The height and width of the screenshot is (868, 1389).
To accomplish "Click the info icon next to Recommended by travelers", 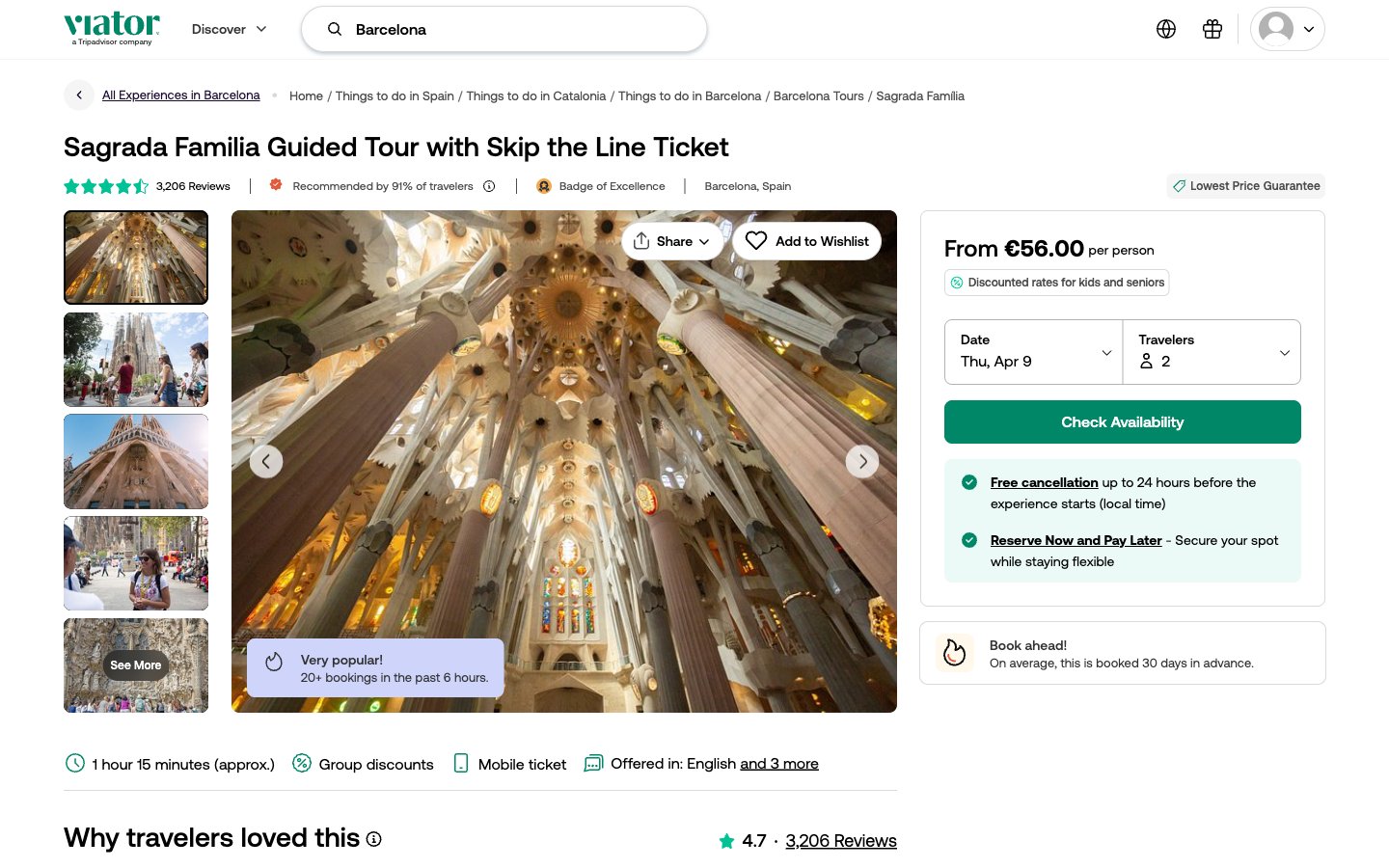I will tap(489, 186).
